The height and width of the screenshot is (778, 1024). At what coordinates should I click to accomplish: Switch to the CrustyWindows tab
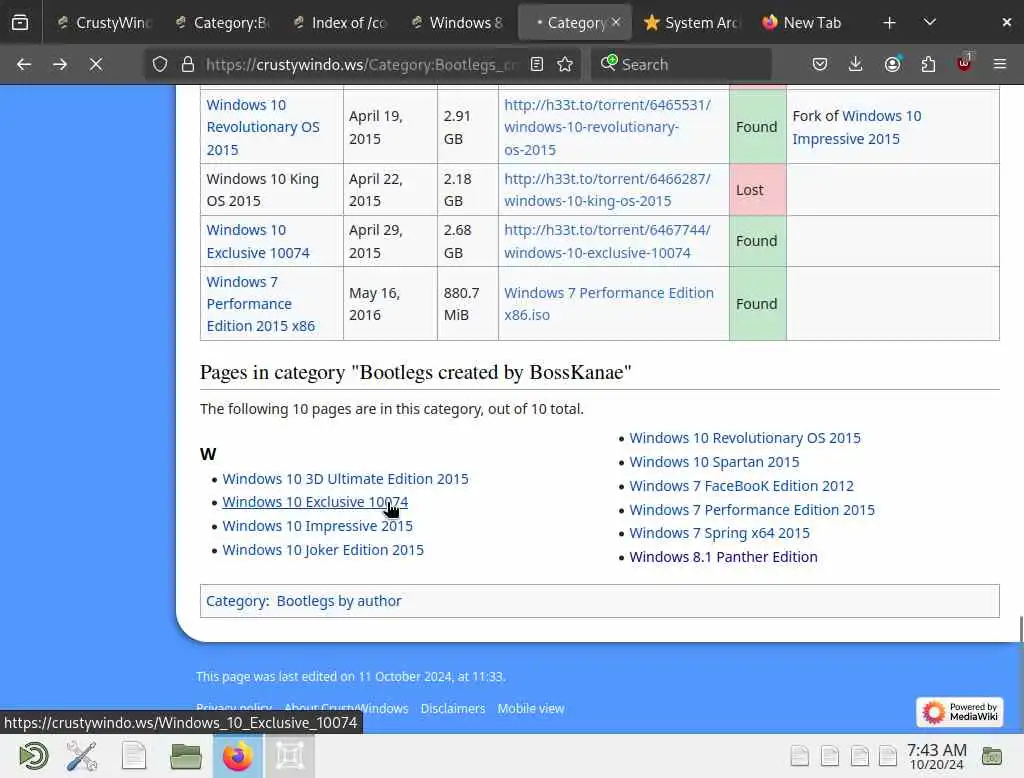click(103, 23)
